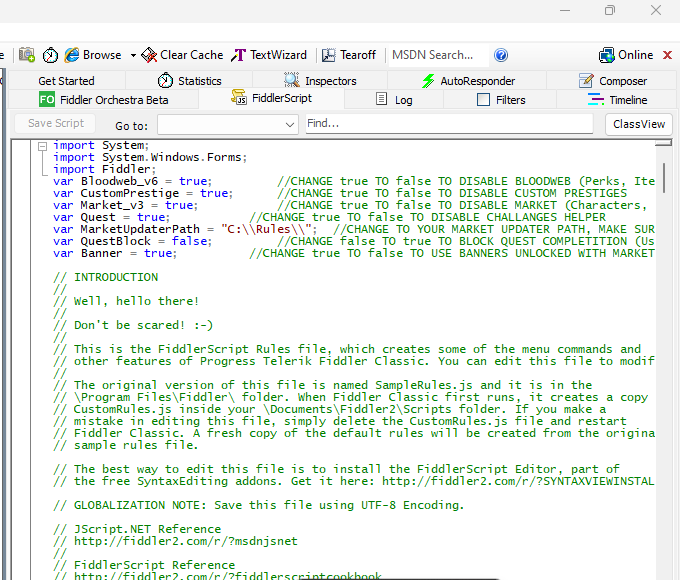Select the FiddlerScript tab
This screenshot has height=580, width=680.
point(271,98)
